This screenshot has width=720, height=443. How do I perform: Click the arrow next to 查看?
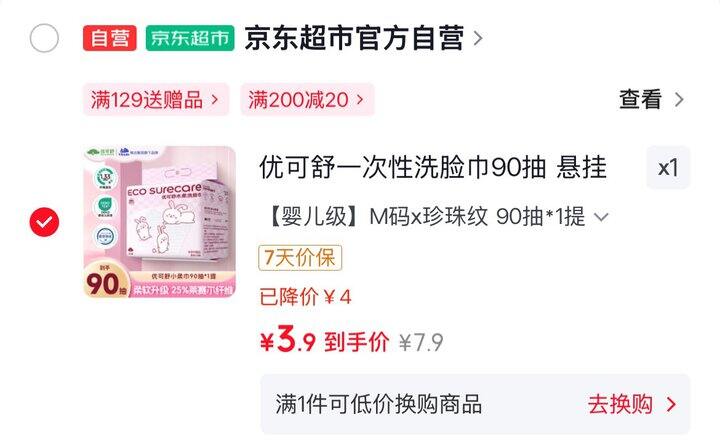click(679, 100)
